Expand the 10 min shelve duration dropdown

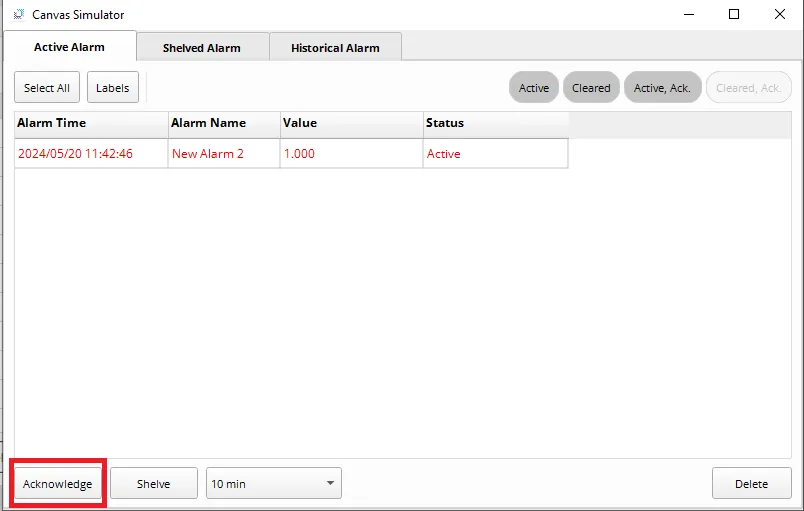click(273, 484)
